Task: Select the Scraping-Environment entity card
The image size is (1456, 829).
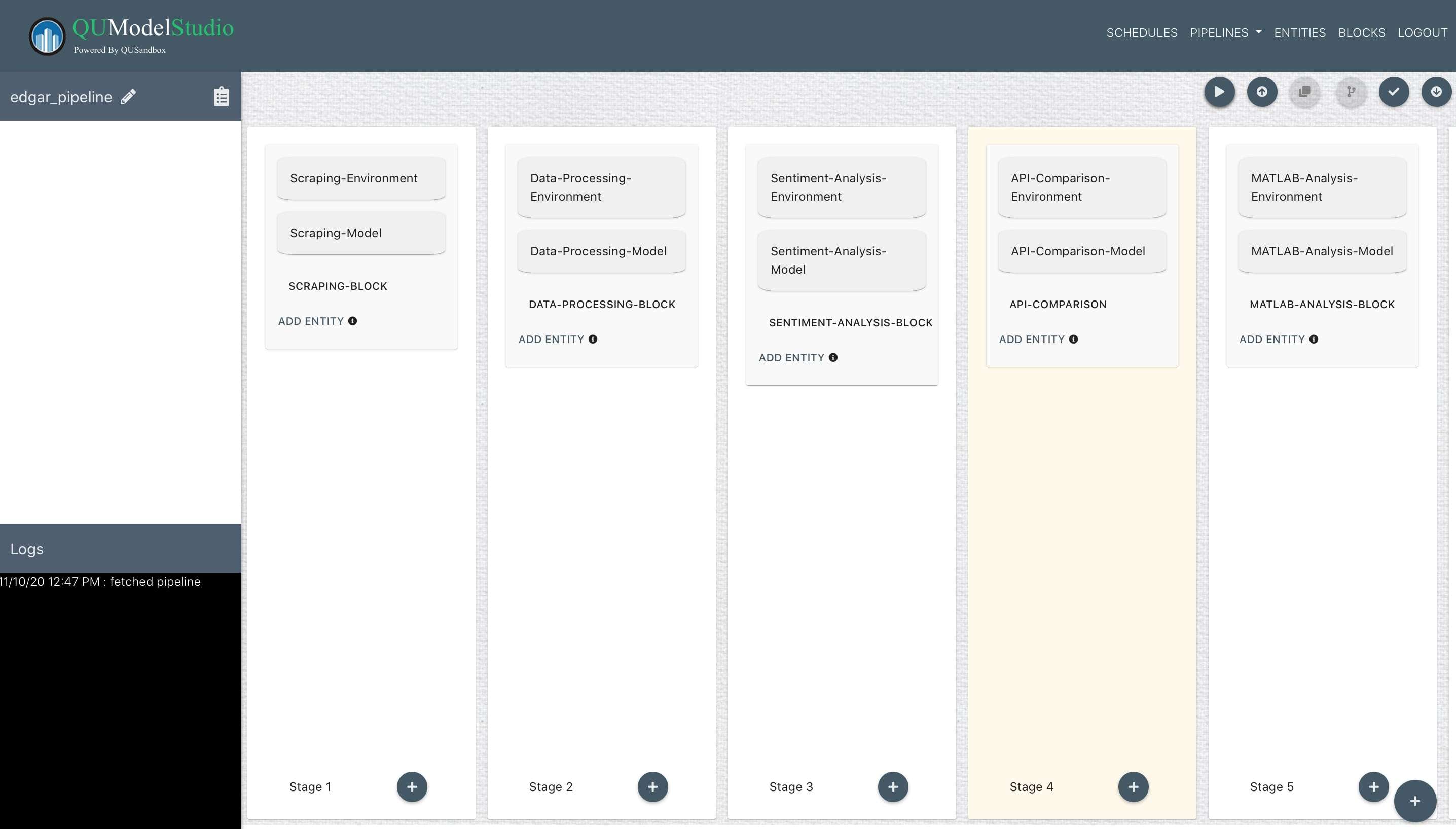Action: [361, 178]
